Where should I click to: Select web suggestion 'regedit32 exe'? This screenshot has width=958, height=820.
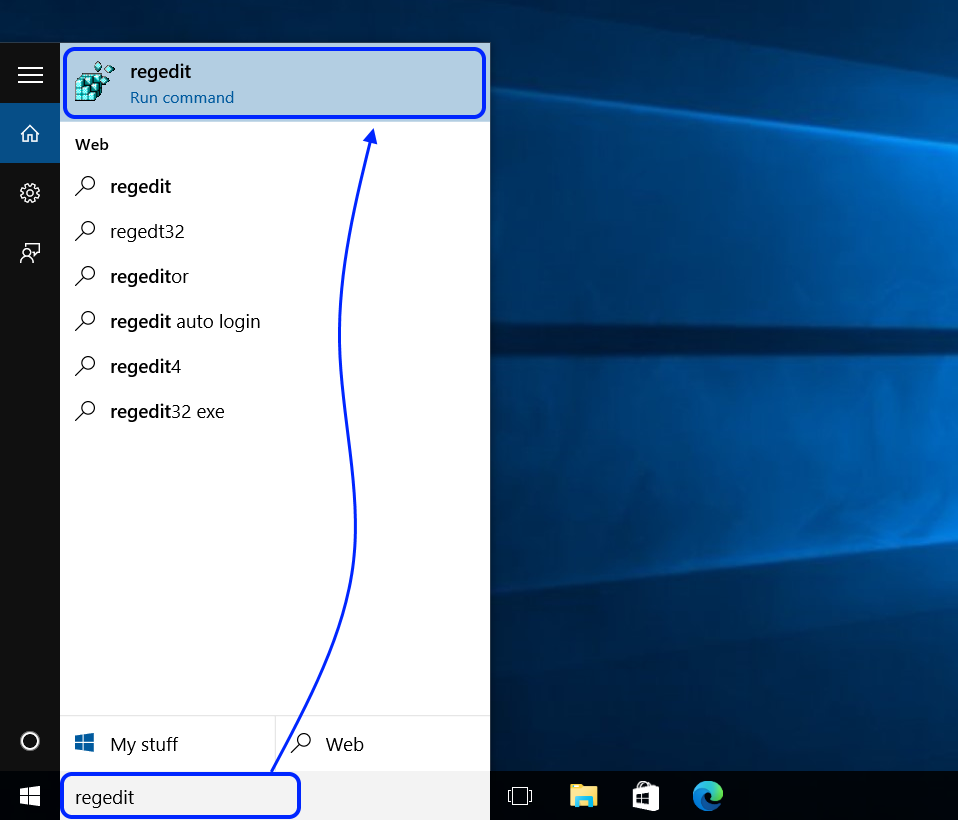[275, 412]
